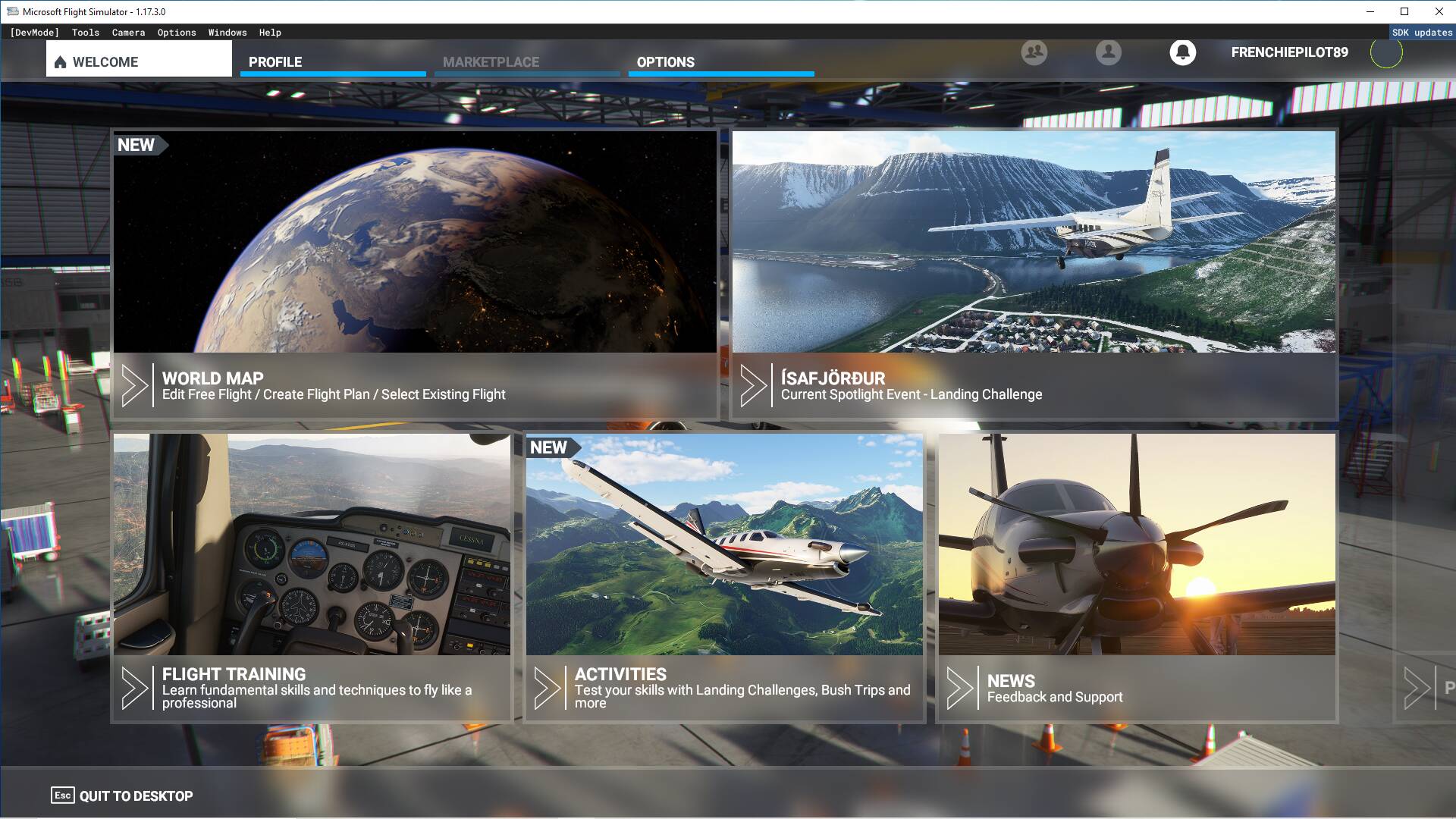1456x819 pixels.
Task: Click the home icon on the Welcome tab
Action: tap(61, 61)
